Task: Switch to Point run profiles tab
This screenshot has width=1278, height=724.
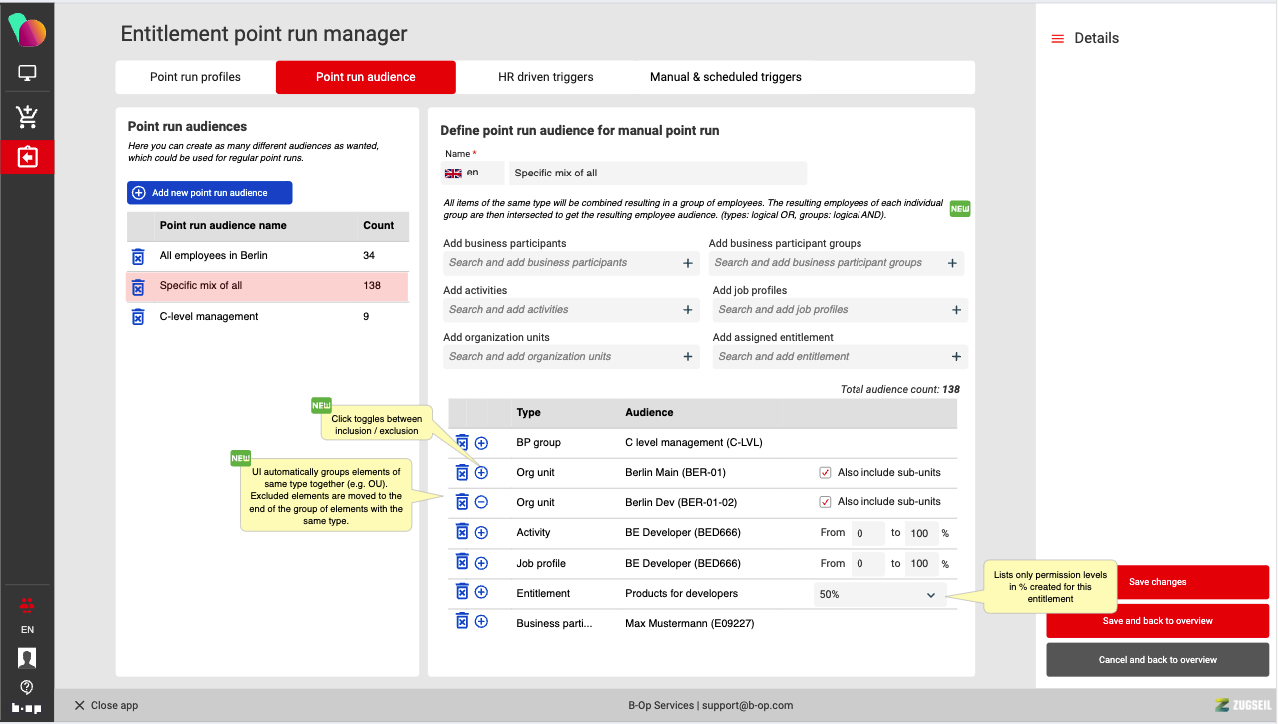Action: (195, 77)
